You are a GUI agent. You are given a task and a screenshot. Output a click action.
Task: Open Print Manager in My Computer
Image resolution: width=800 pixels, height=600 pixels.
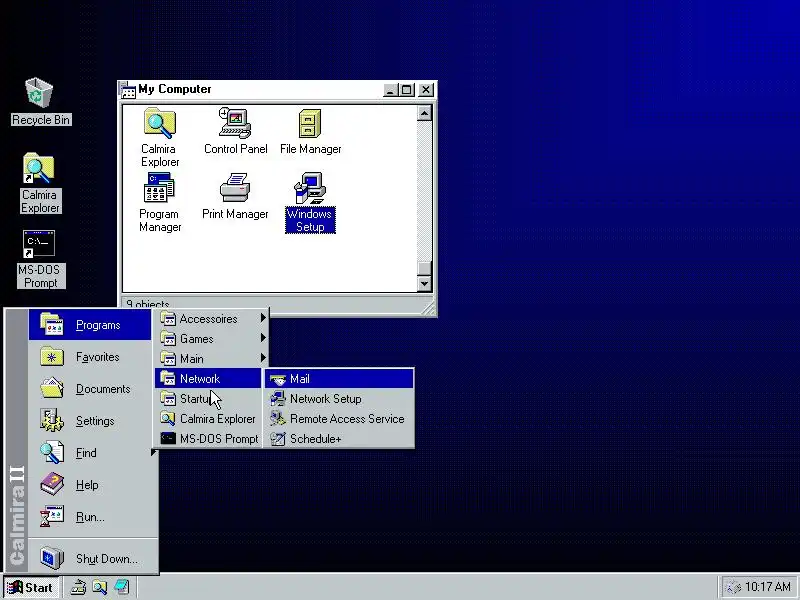(235, 196)
